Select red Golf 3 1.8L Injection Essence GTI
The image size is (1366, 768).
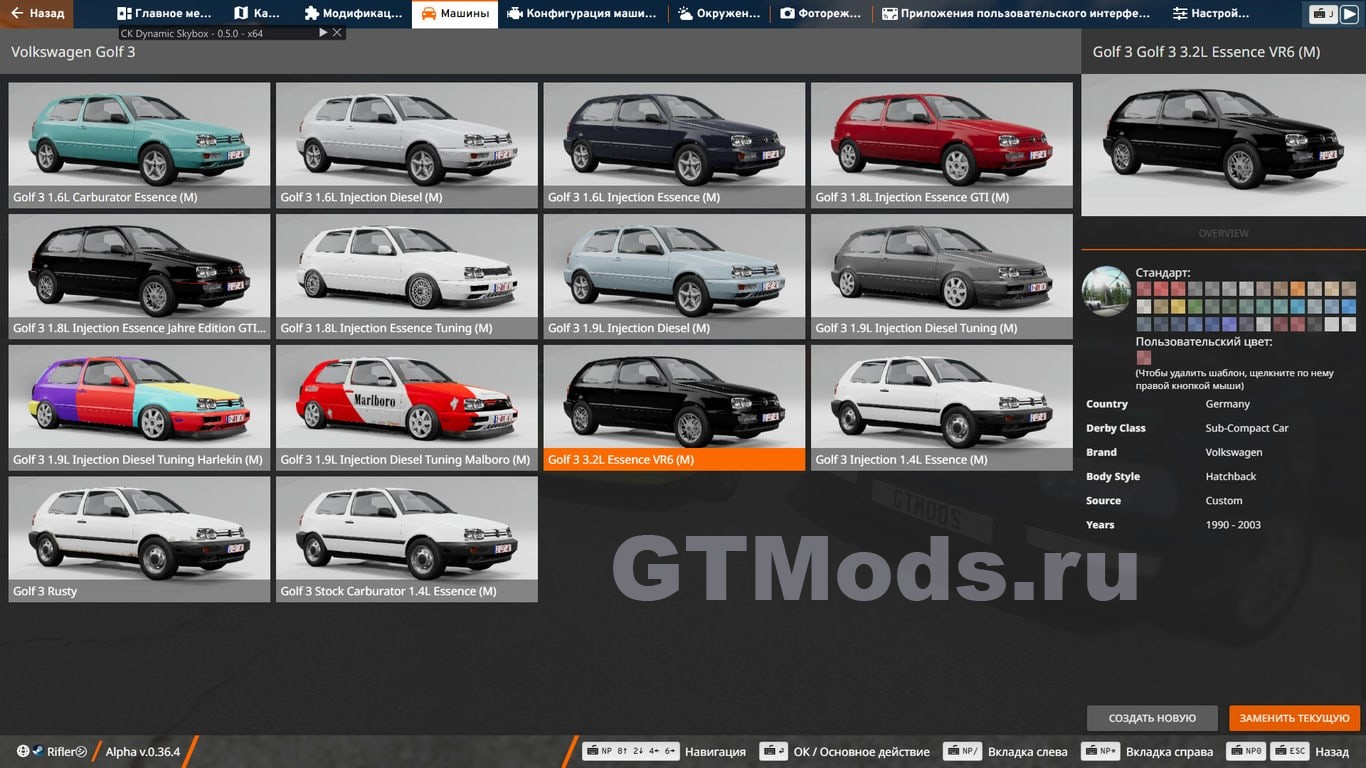coord(942,145)
